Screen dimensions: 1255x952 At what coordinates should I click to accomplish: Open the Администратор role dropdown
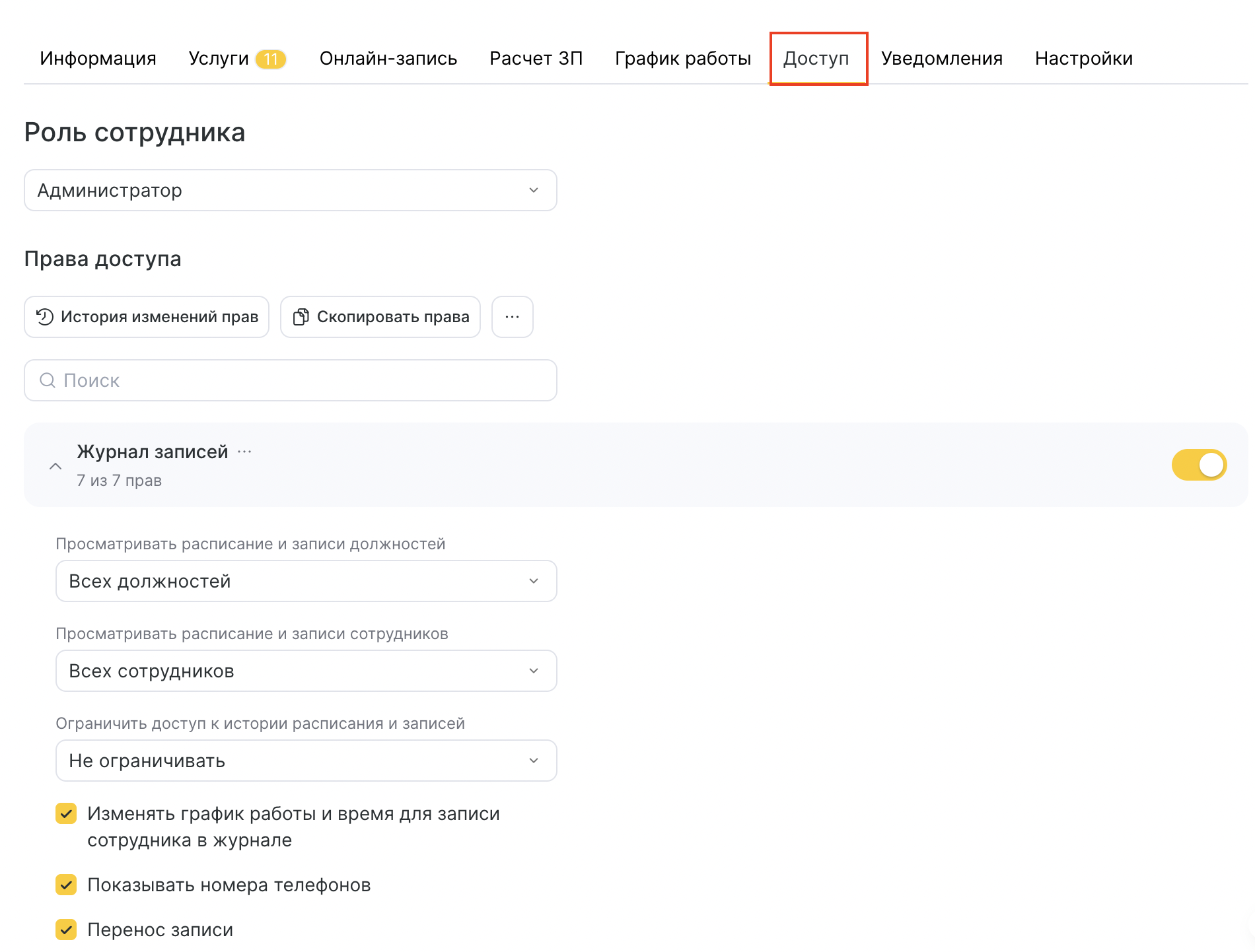point(291,190)
